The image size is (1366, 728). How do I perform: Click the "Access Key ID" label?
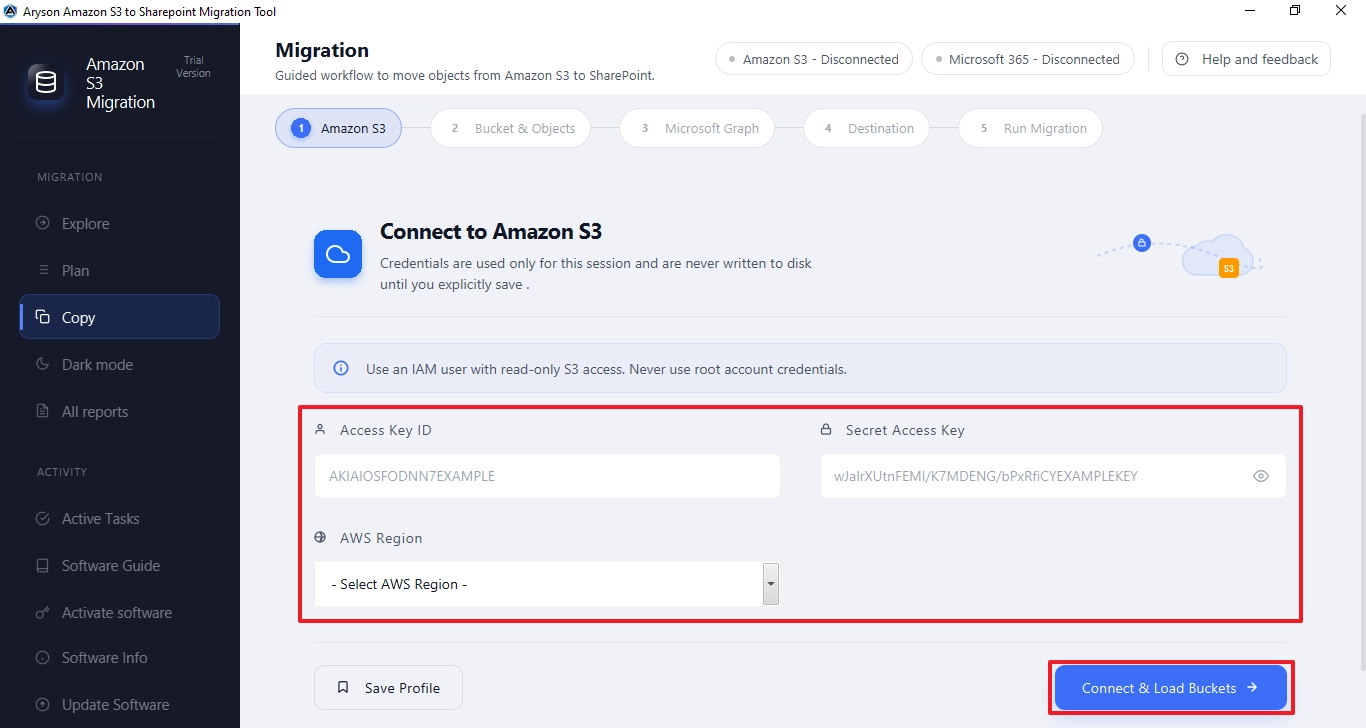coord(386,430)
